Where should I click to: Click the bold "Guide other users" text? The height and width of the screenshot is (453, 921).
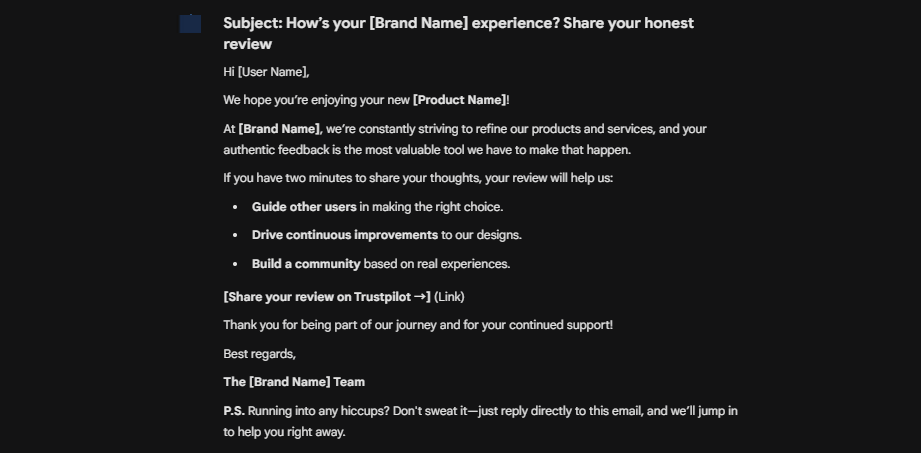click(304, 207)
